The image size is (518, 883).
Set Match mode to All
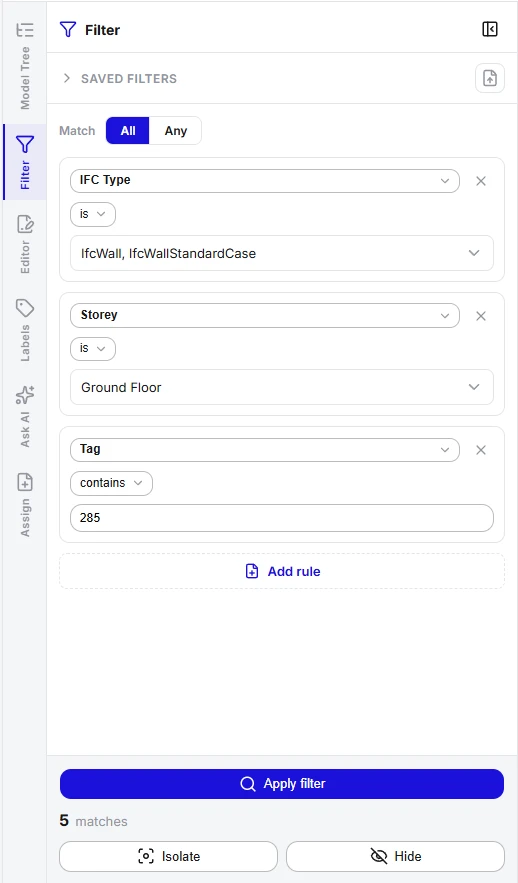[128, 131]
